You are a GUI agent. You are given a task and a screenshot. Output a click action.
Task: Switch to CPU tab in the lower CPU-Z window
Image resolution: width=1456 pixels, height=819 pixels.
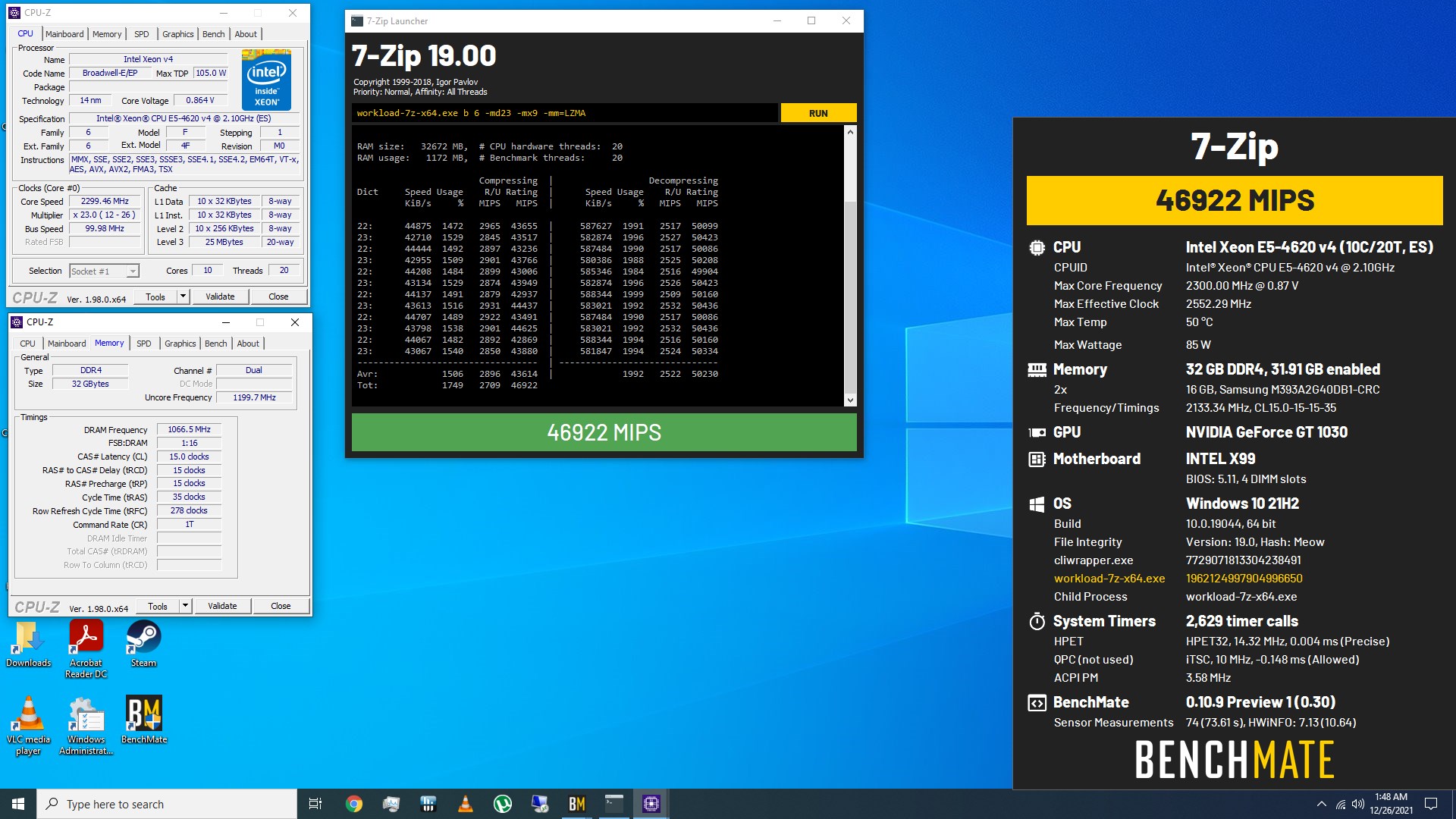(27, 344)
